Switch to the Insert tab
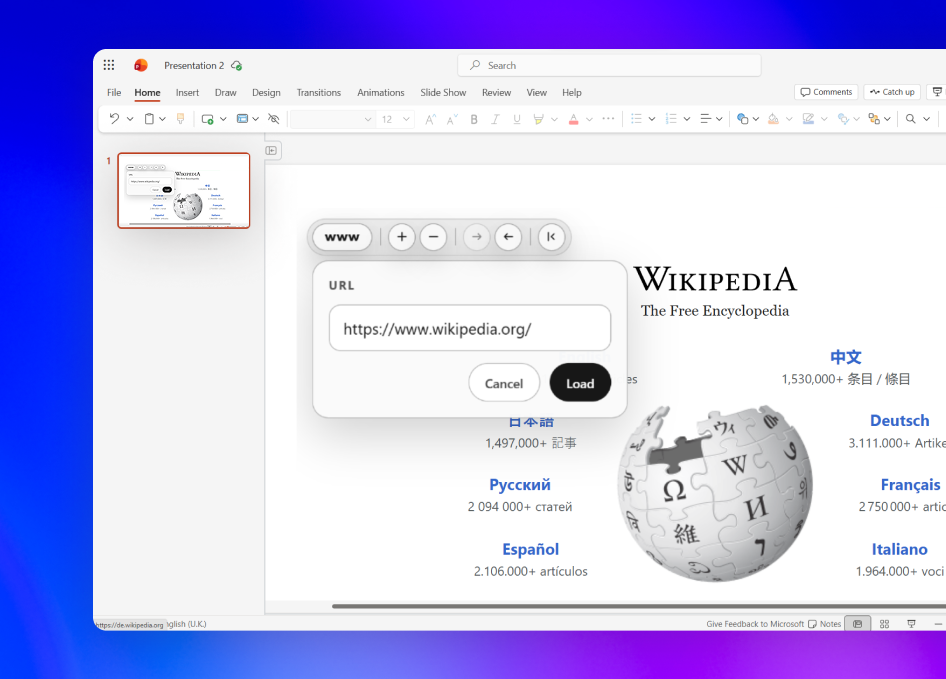The height and width of the screenshot is (679, 946). coord(187,92)
